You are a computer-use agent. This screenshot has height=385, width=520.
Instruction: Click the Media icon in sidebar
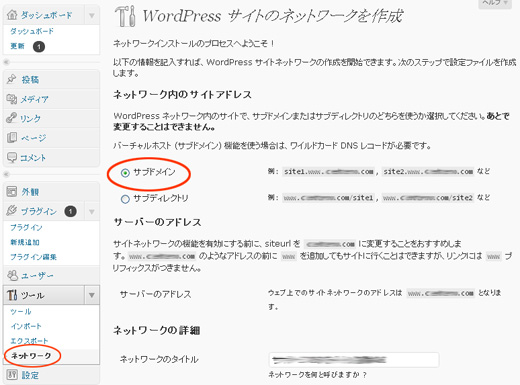coord(12,99)
